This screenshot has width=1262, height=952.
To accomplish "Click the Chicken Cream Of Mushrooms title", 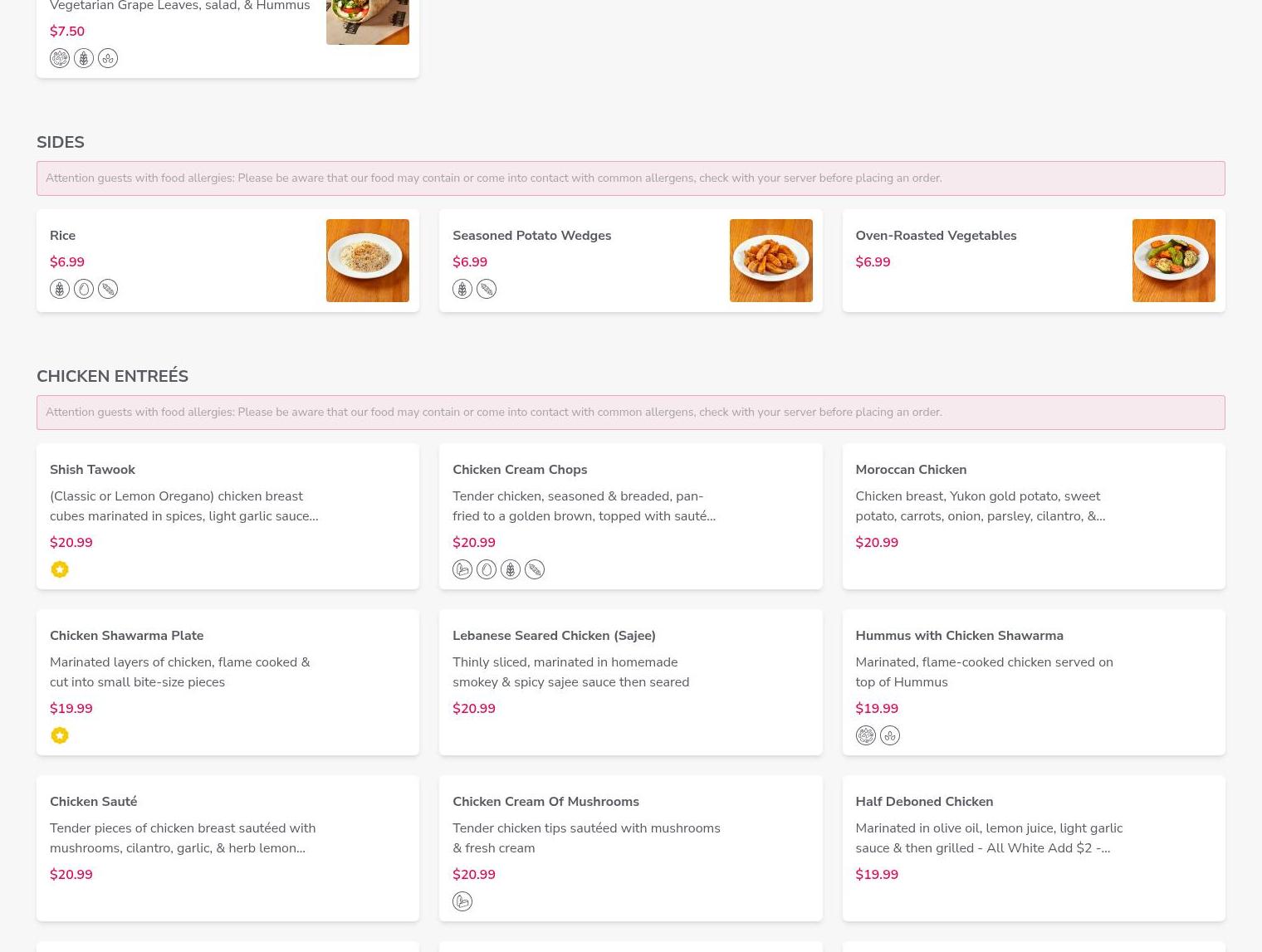I will 545,802.
